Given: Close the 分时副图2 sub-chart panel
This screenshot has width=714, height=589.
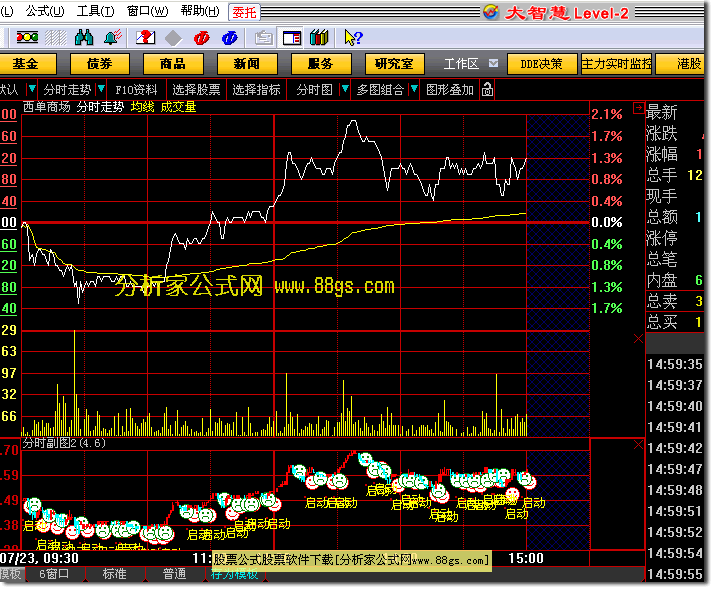Looking at the screenshot, I should tap(638, 445).
